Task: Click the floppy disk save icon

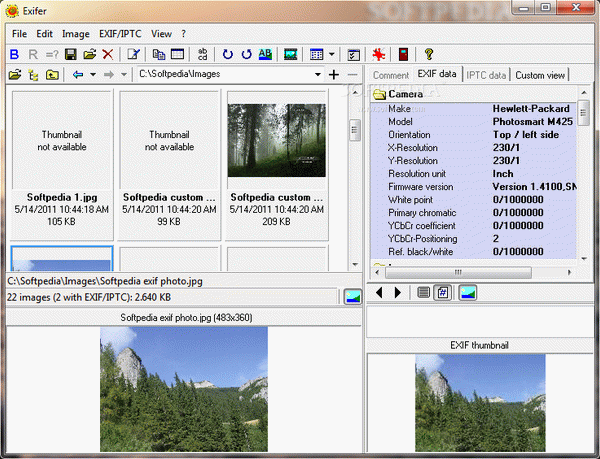Action: pos(70,55)
